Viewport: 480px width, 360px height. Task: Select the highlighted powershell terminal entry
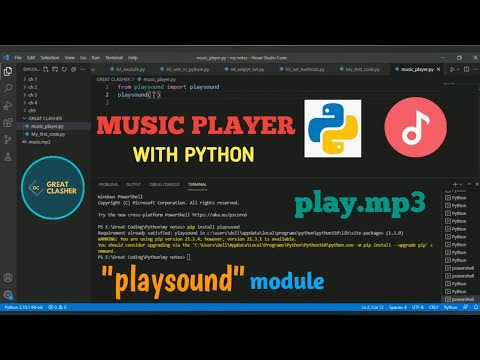(x=460, y=299)
